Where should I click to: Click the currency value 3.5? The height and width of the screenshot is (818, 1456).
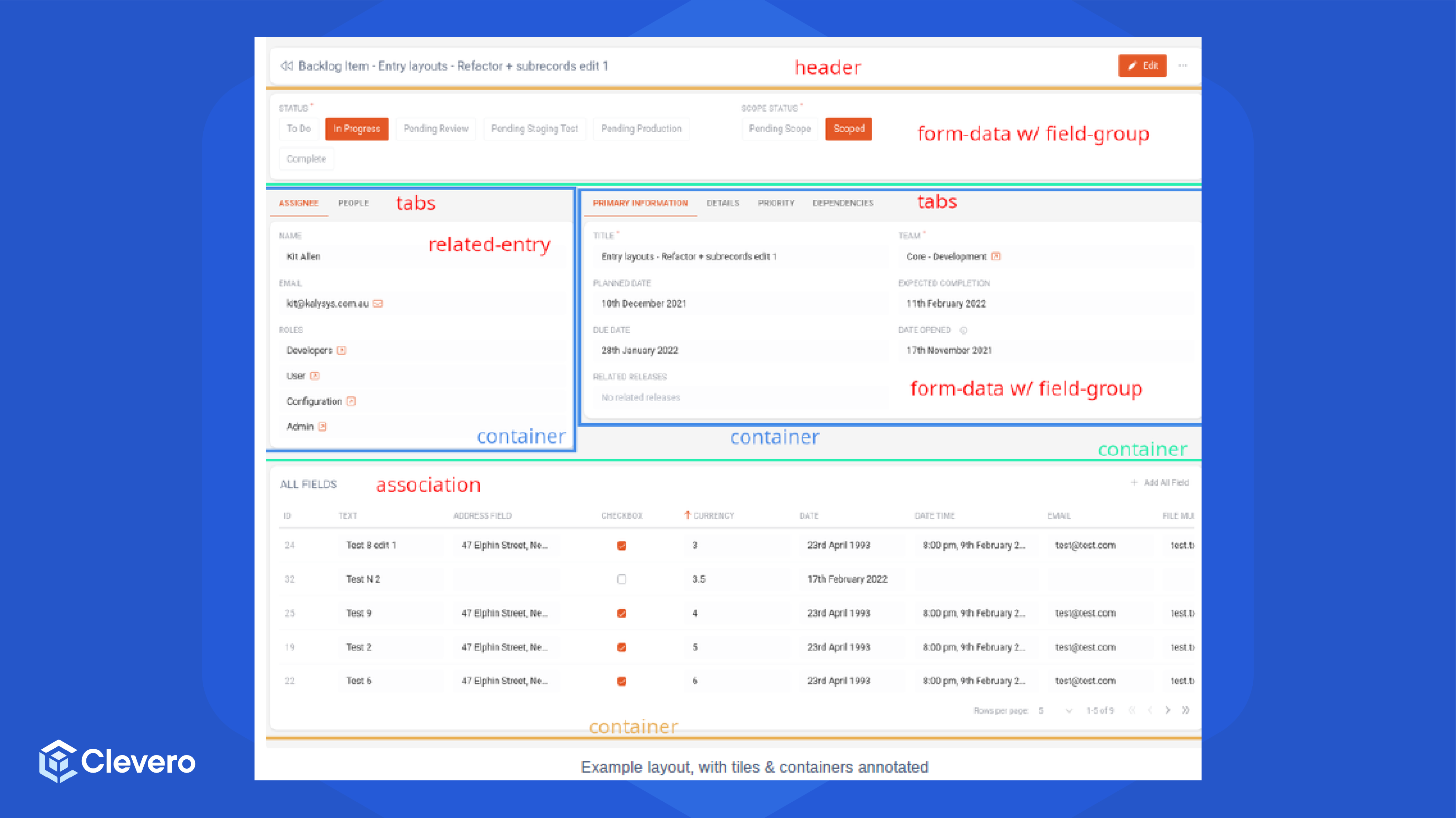(x=698, y=580)
